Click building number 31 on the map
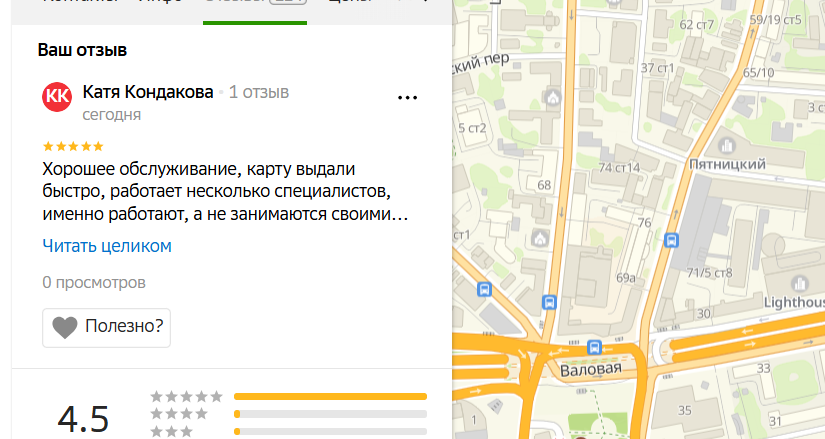This screenshot has height=439, width=825. [x=775, y=421]
